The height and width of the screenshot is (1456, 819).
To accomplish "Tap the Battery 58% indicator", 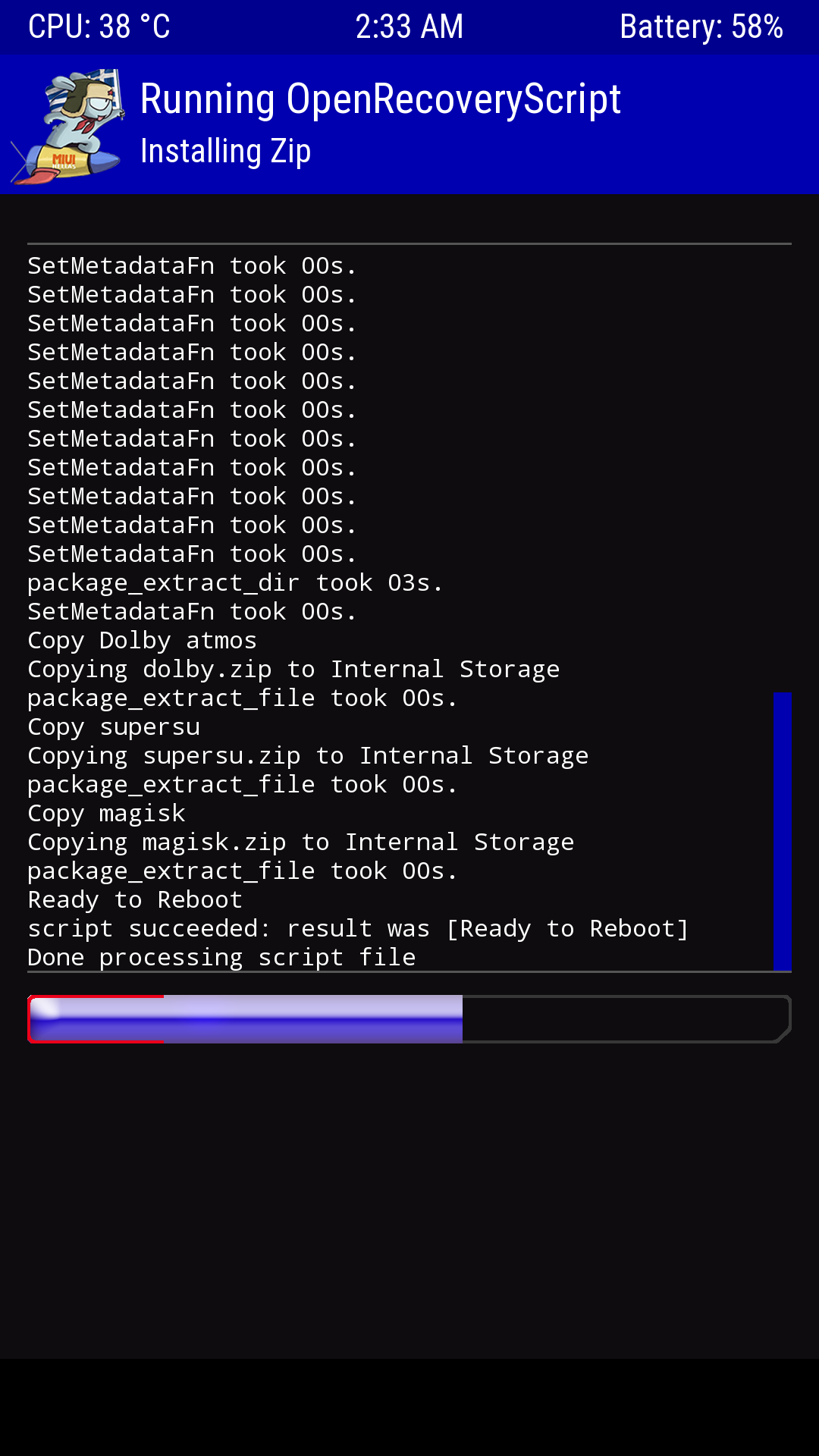I will coord(701,27).
